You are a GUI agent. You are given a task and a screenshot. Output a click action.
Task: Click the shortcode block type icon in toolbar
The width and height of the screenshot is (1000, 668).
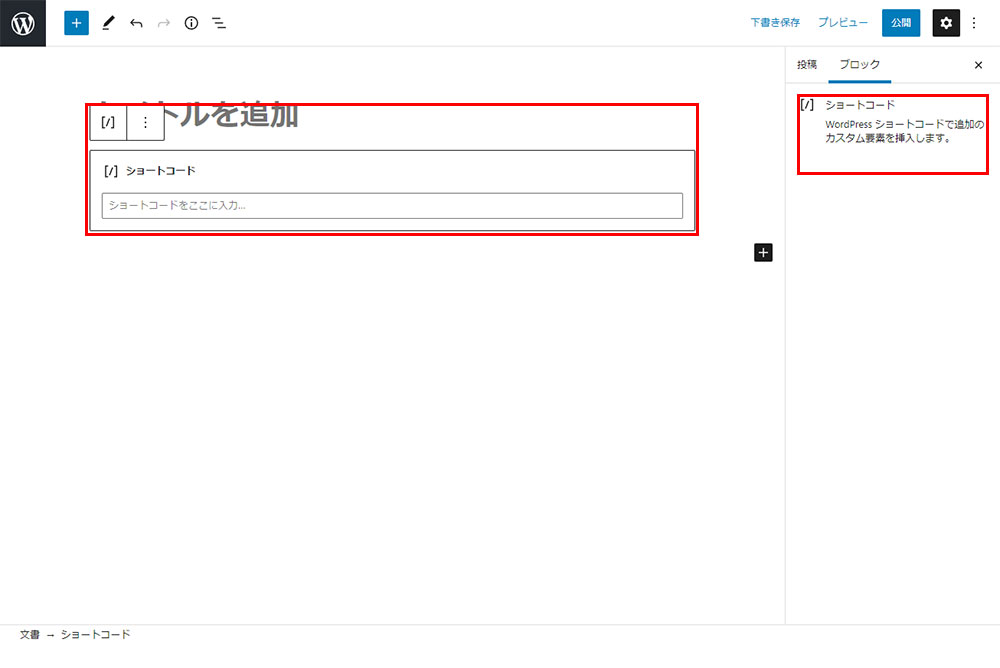(x=108, y=122)
